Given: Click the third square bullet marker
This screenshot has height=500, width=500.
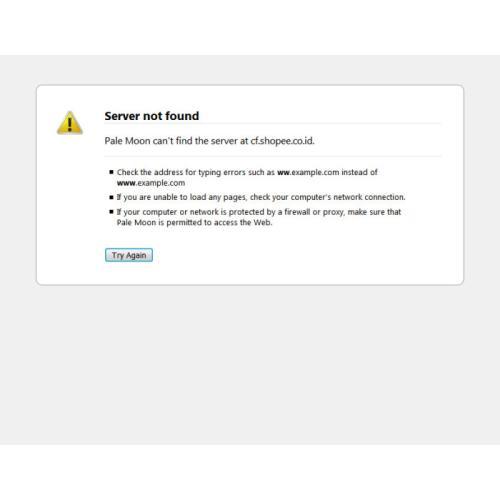Looking at the screenshot, I should click(x=111, y=212).
